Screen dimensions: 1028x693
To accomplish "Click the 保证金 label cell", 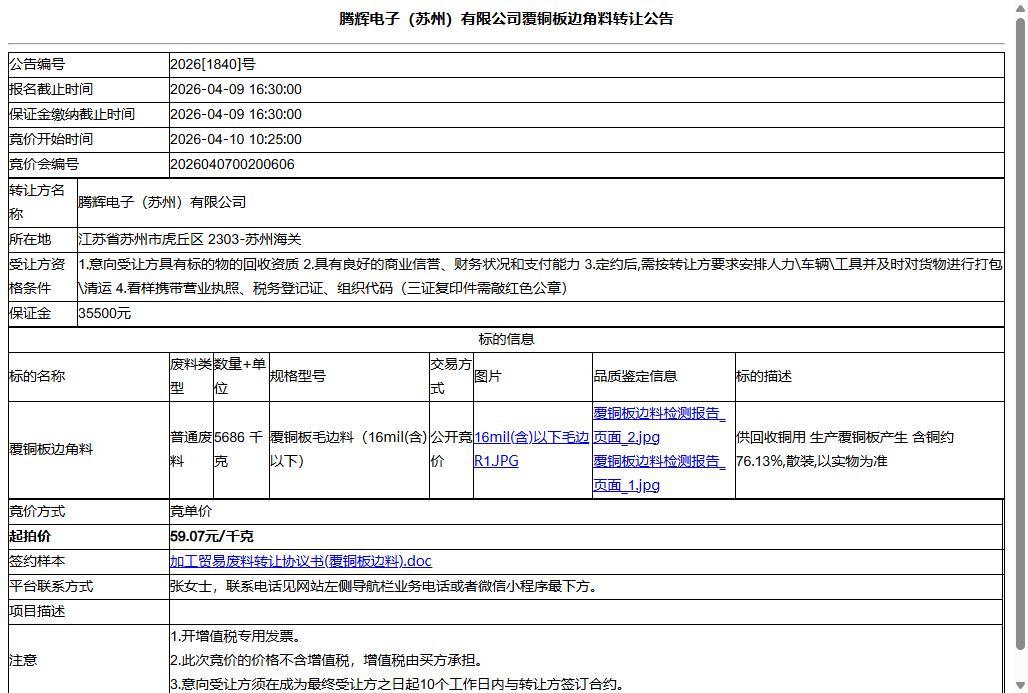I will click(43, 313).
